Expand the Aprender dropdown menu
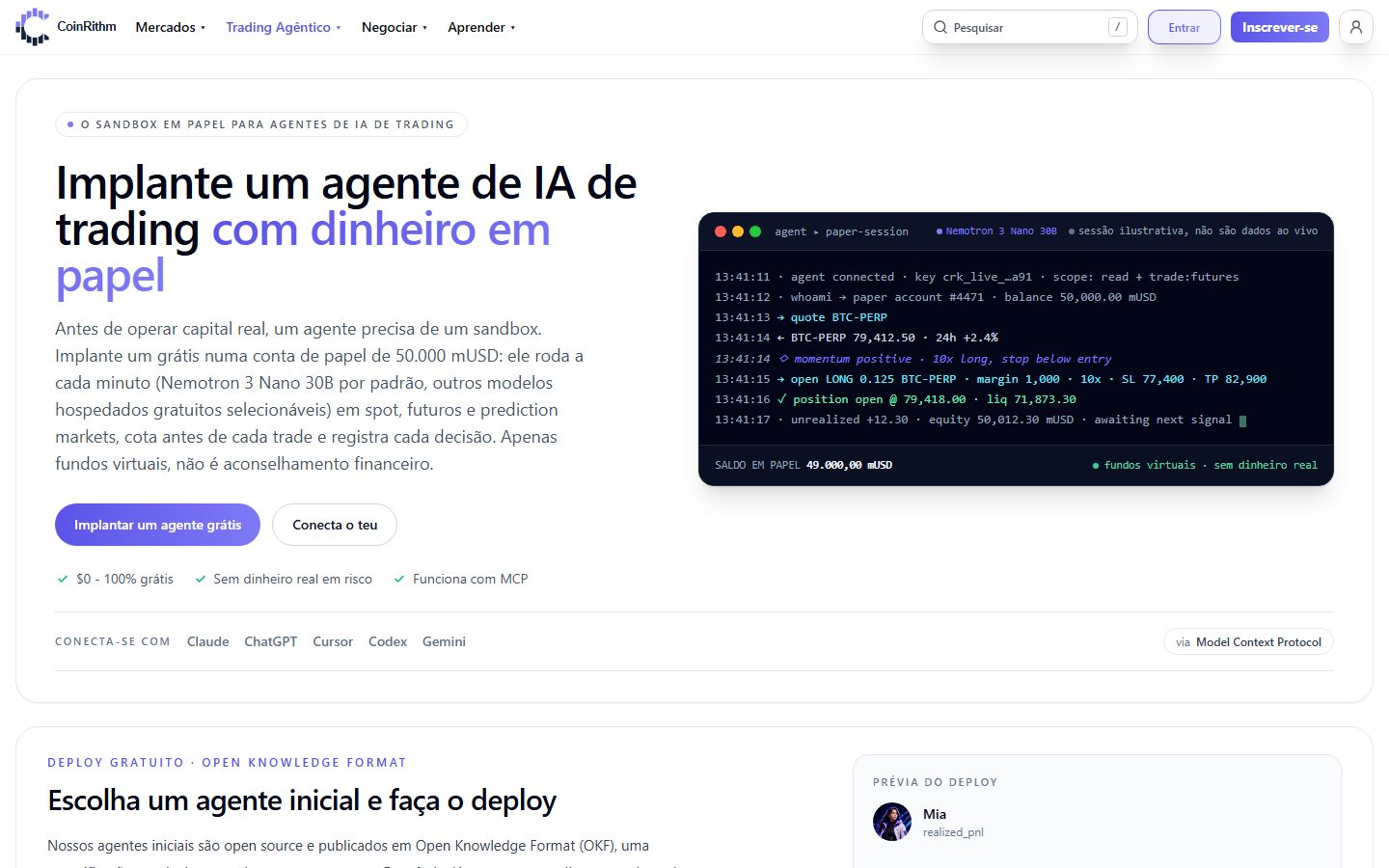Screen dimensions: 1389x868 click(480, 27)
